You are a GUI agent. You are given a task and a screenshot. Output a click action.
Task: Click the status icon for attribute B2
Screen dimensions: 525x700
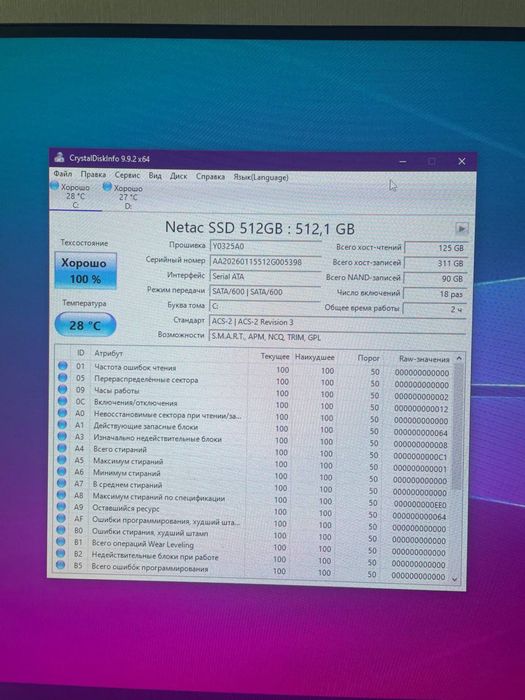(x=61, y=553)
